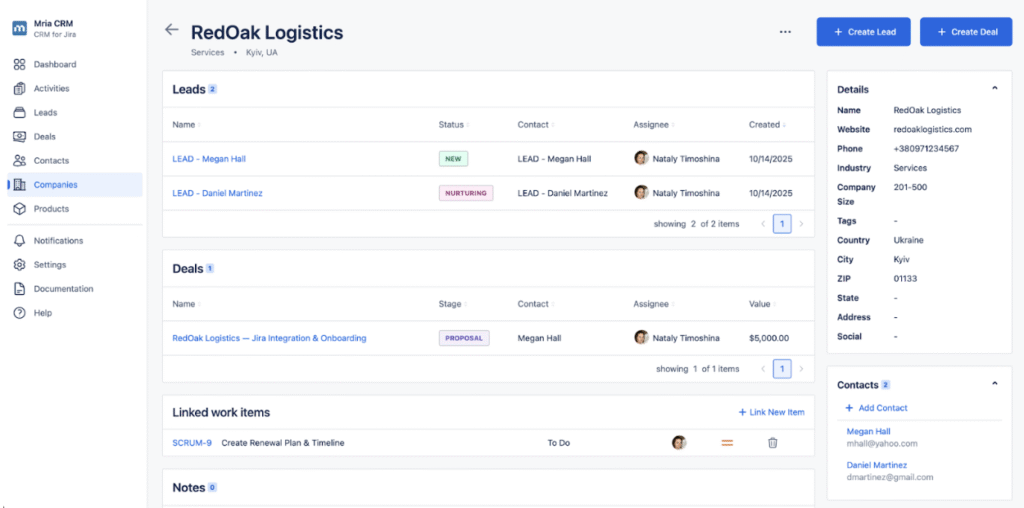Image resolution: width=1024 pixels, height=508 pixels.
Task: Click the mhall@yahoo.com email
Action: pos(882,443)
